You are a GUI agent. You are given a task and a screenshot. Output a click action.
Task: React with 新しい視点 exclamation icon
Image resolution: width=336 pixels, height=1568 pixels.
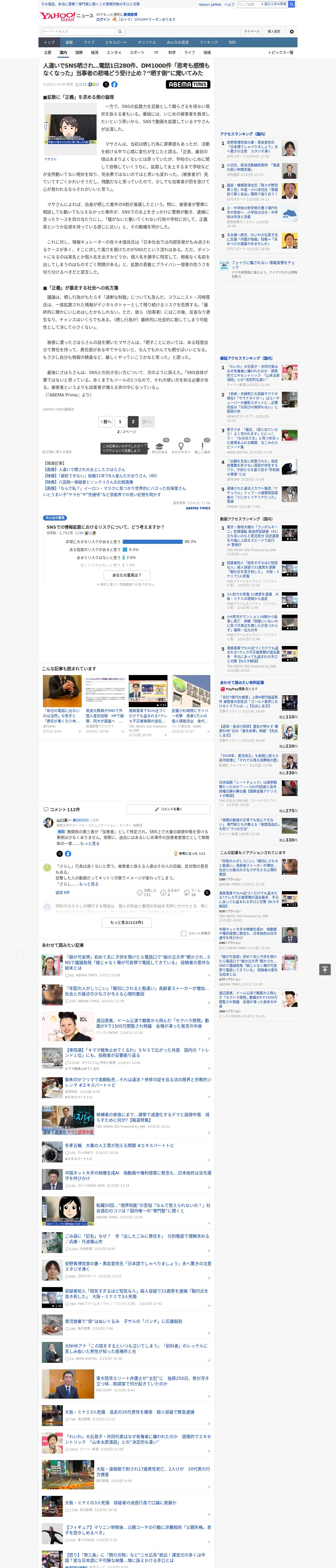(203, 446)
